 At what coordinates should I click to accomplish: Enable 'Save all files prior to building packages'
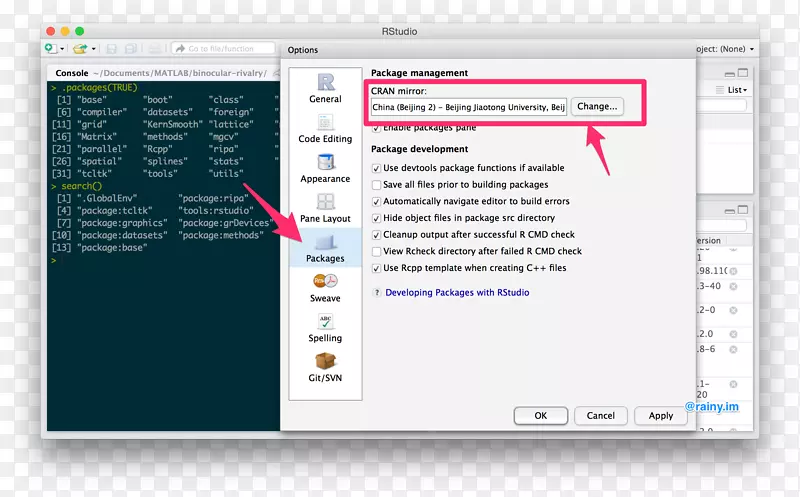376,185
